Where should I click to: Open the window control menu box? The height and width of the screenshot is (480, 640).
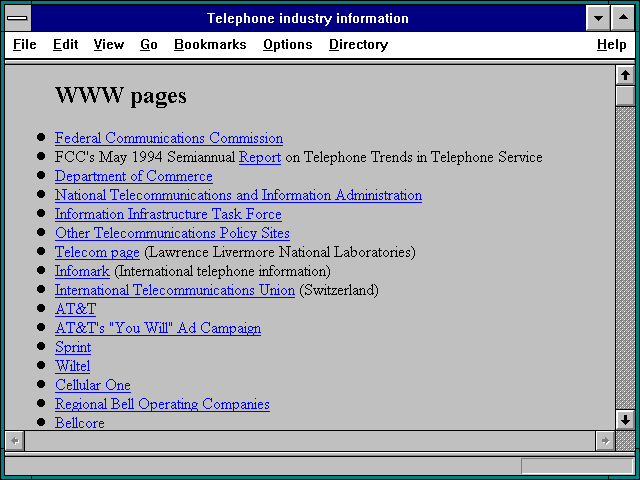click(x=18, y=18)
